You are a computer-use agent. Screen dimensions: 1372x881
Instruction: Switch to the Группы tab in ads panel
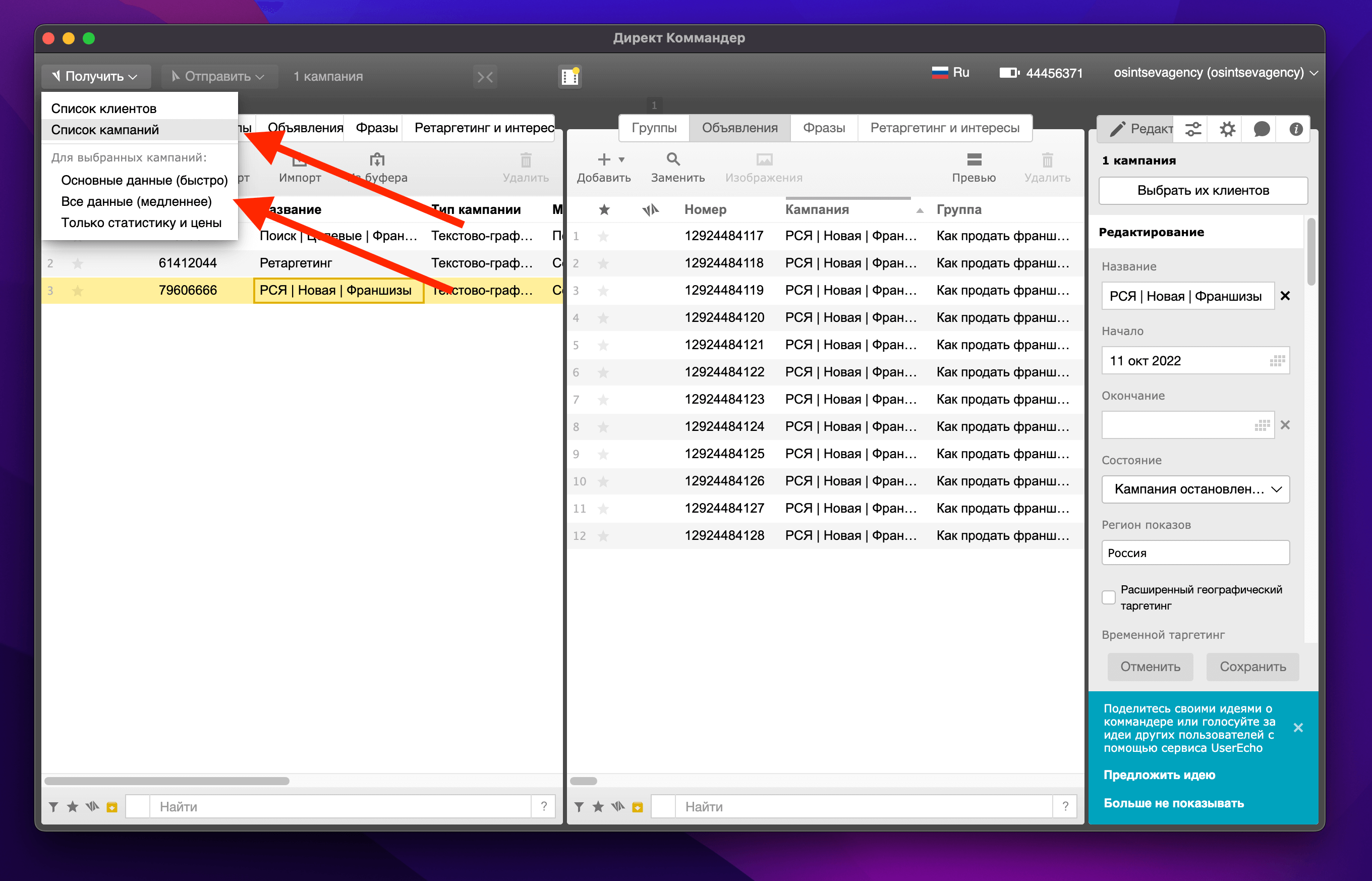click(x=654, y=127)
